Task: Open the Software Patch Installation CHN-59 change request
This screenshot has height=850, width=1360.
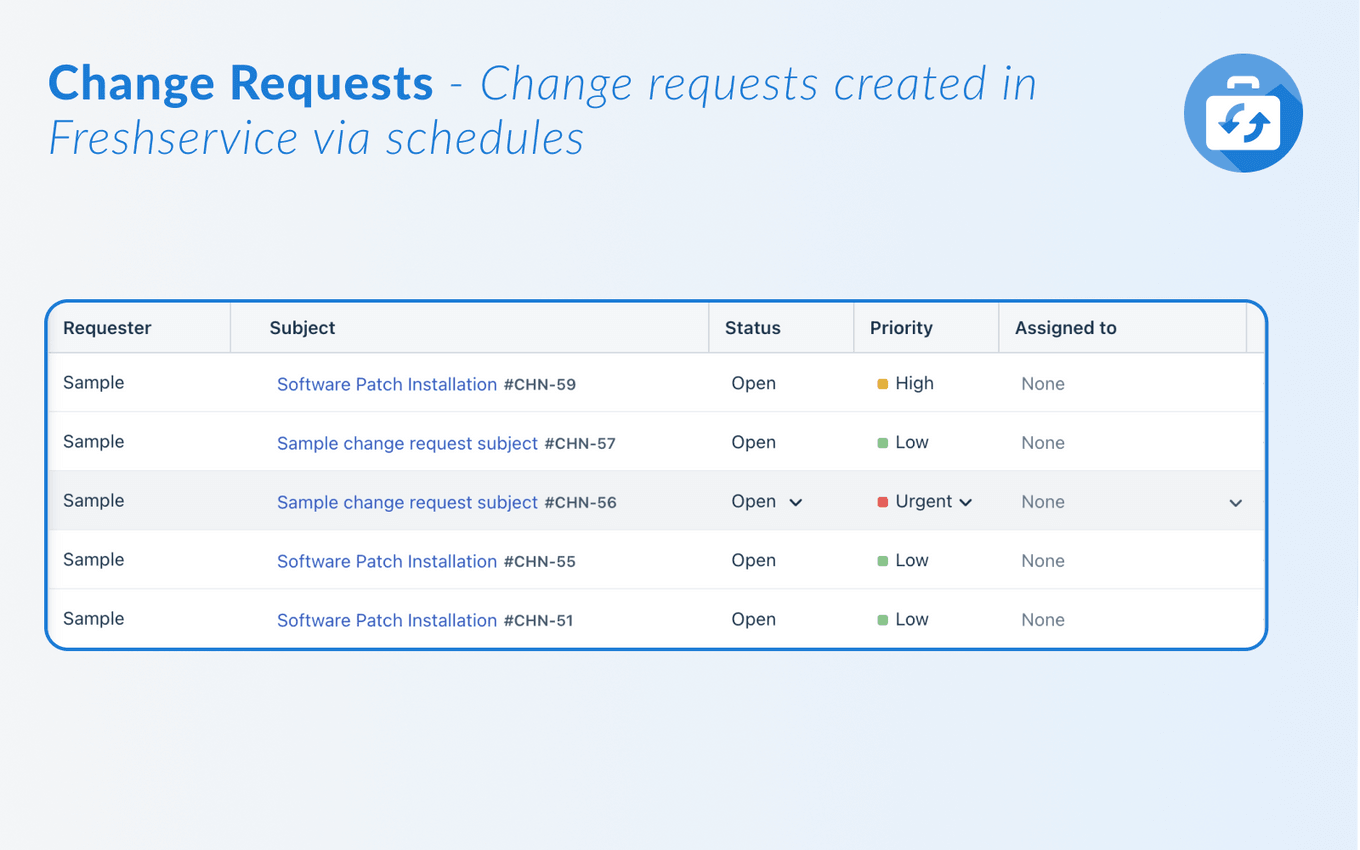Action: pos(387,384)
